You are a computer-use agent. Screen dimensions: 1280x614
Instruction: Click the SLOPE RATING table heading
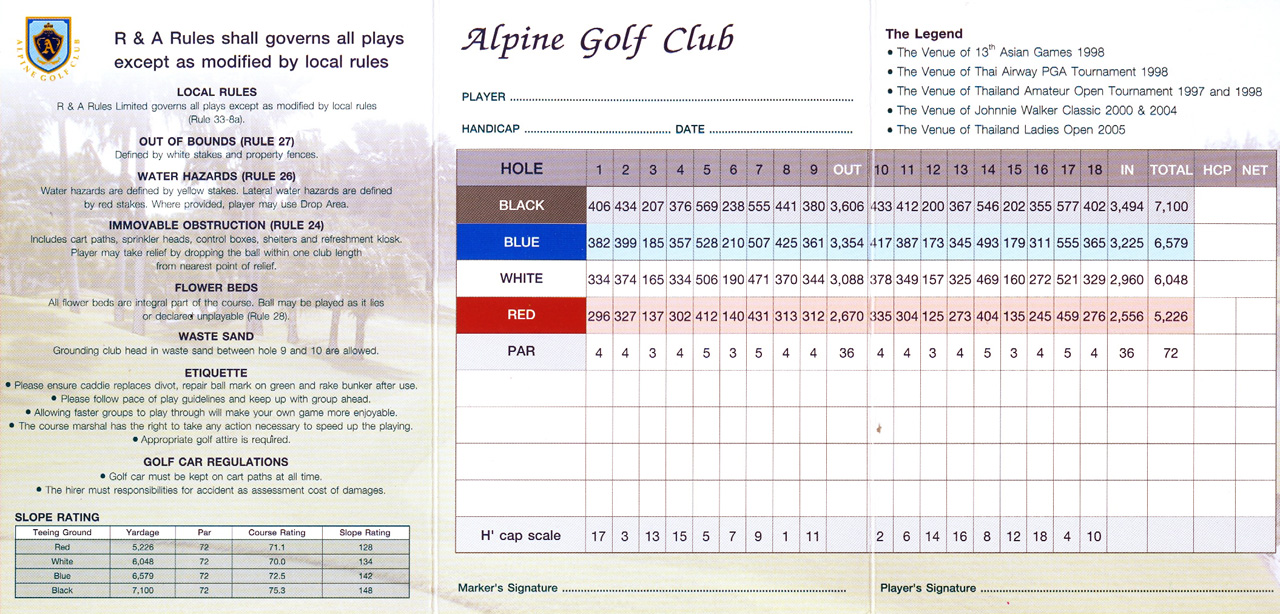tap(57, 517)
